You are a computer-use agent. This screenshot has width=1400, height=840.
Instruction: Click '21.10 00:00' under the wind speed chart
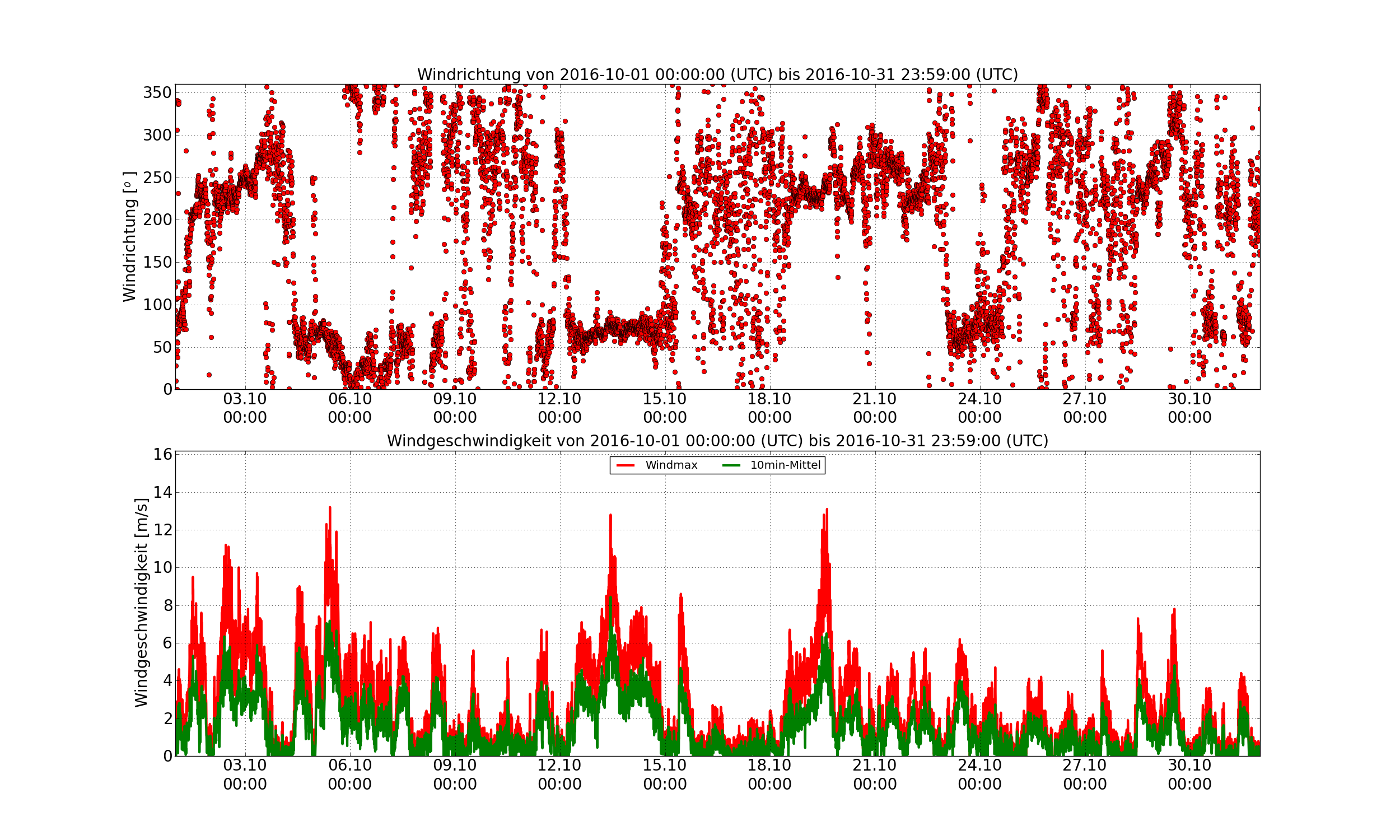[875, 775]
